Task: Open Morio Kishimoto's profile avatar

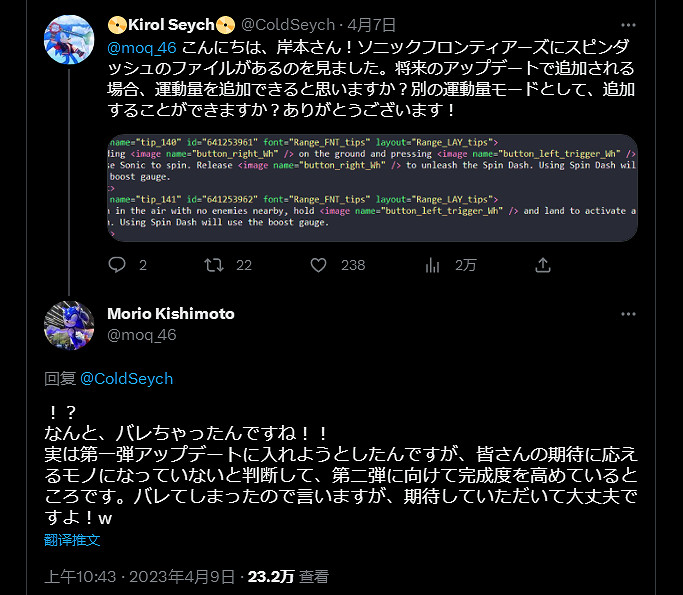Action: [69, 324]
